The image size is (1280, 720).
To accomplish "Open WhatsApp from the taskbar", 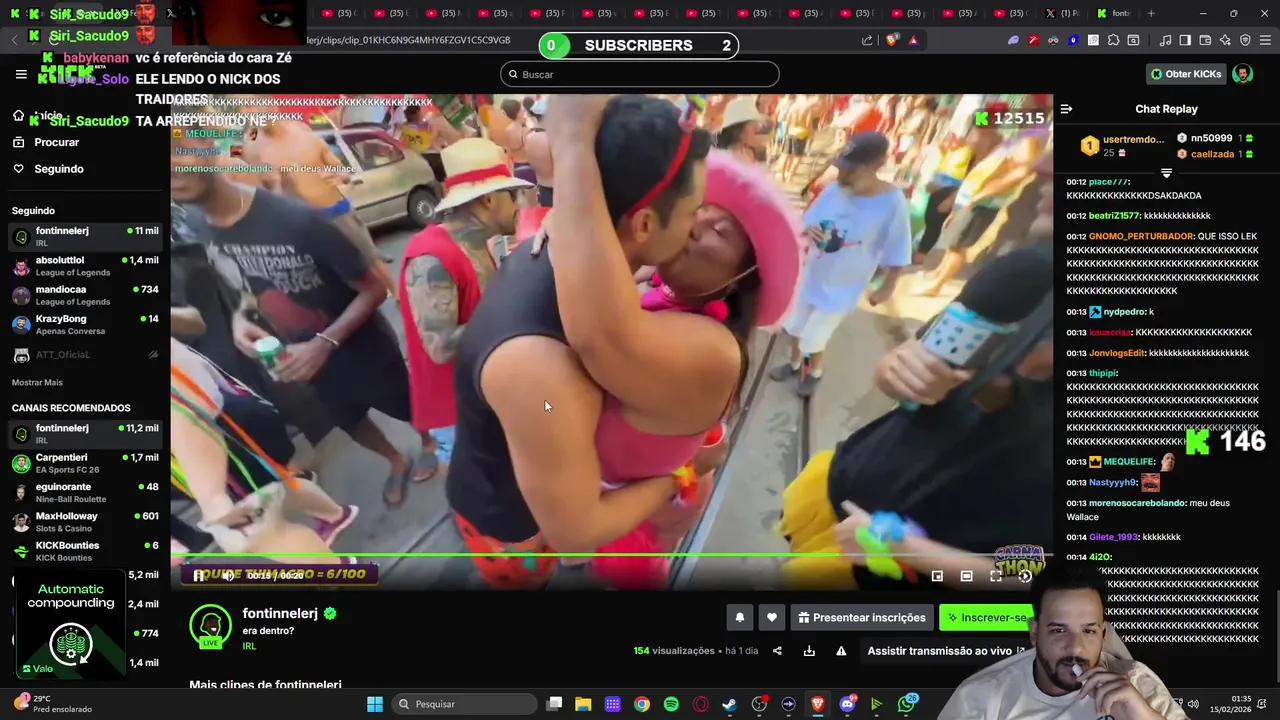I will 907,704.
